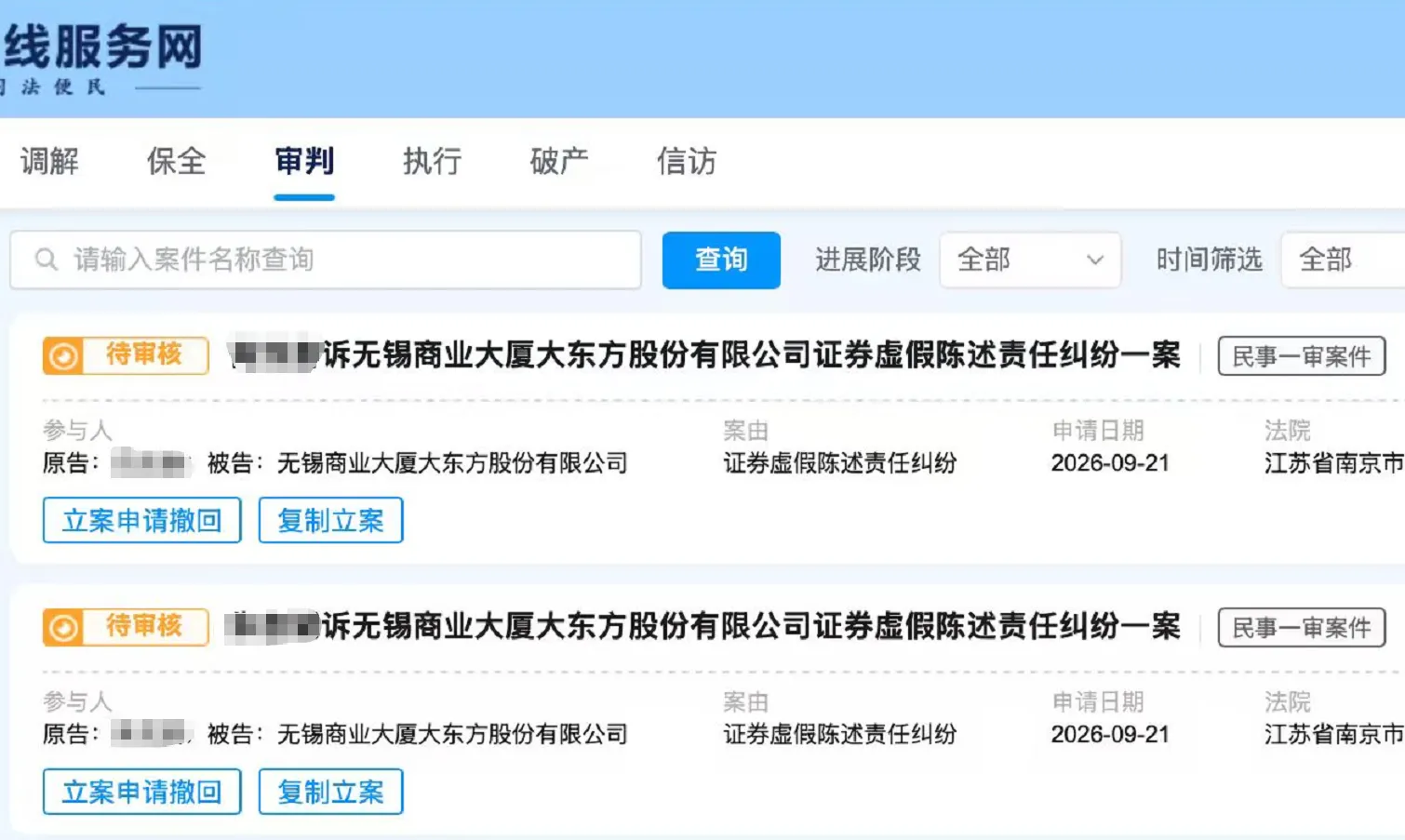
Task: Click 江苏省南京市 court in the second case
Action: [1334, 734]
